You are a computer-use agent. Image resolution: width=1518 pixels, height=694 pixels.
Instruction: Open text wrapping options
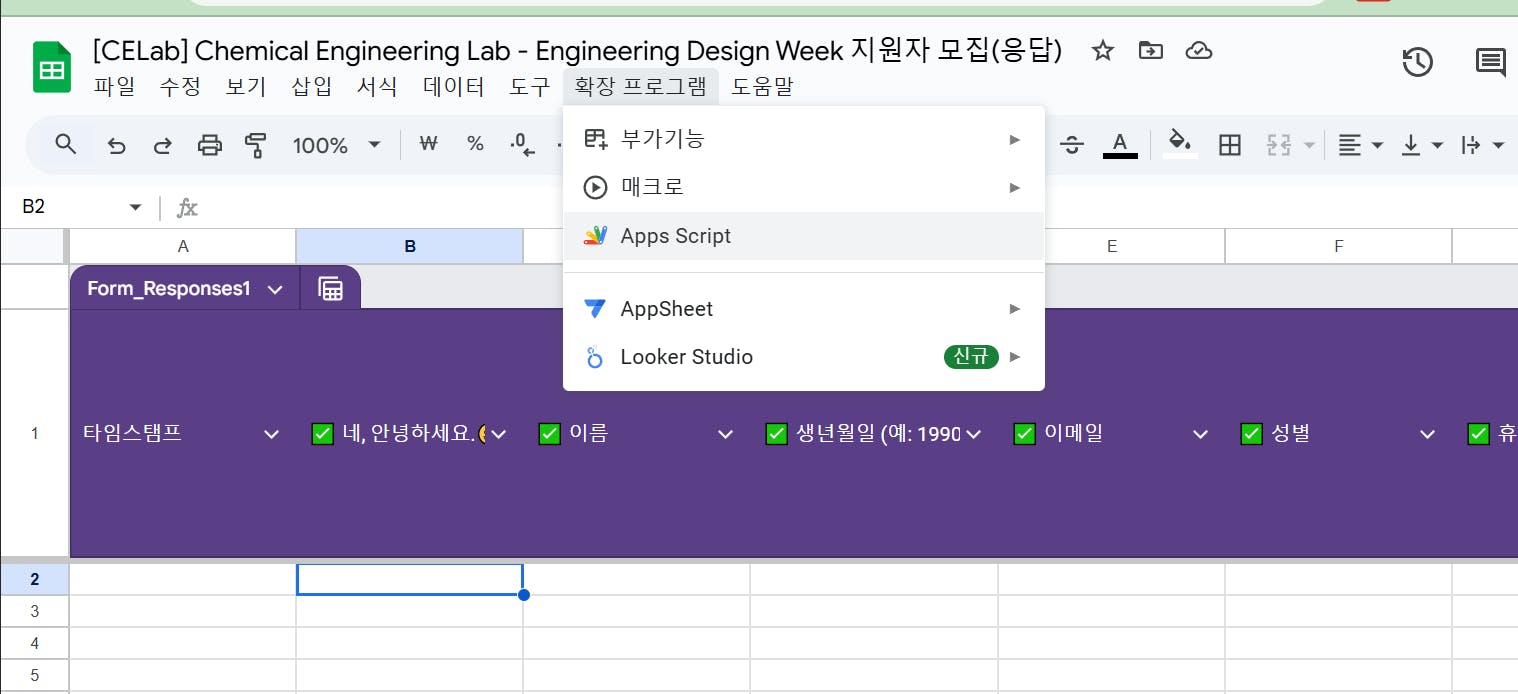coord(1483,145)
